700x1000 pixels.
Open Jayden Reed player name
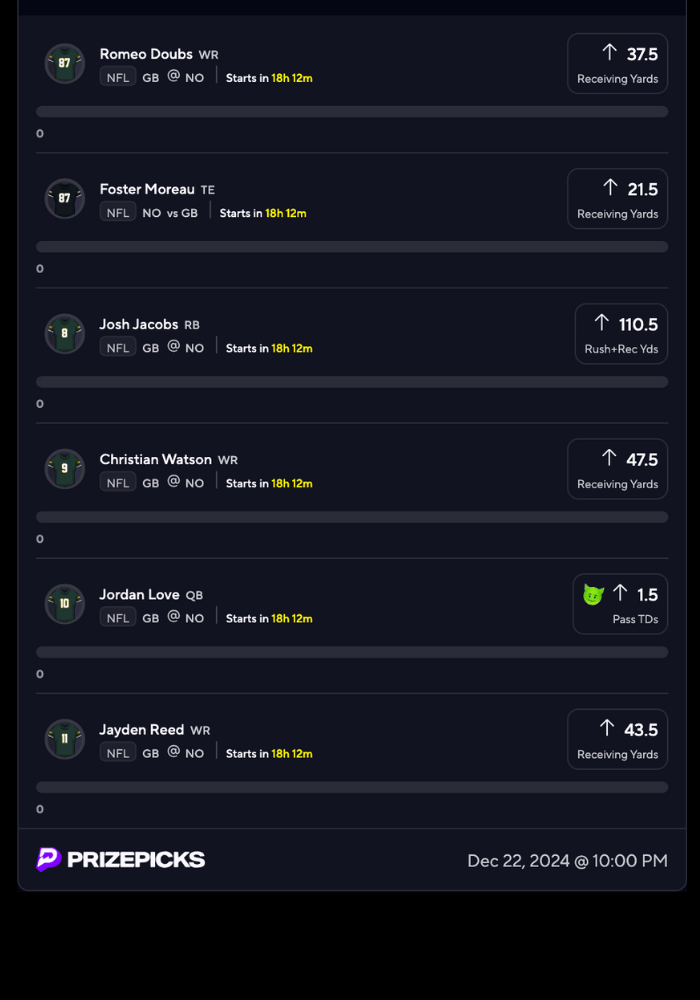[141, 730]
